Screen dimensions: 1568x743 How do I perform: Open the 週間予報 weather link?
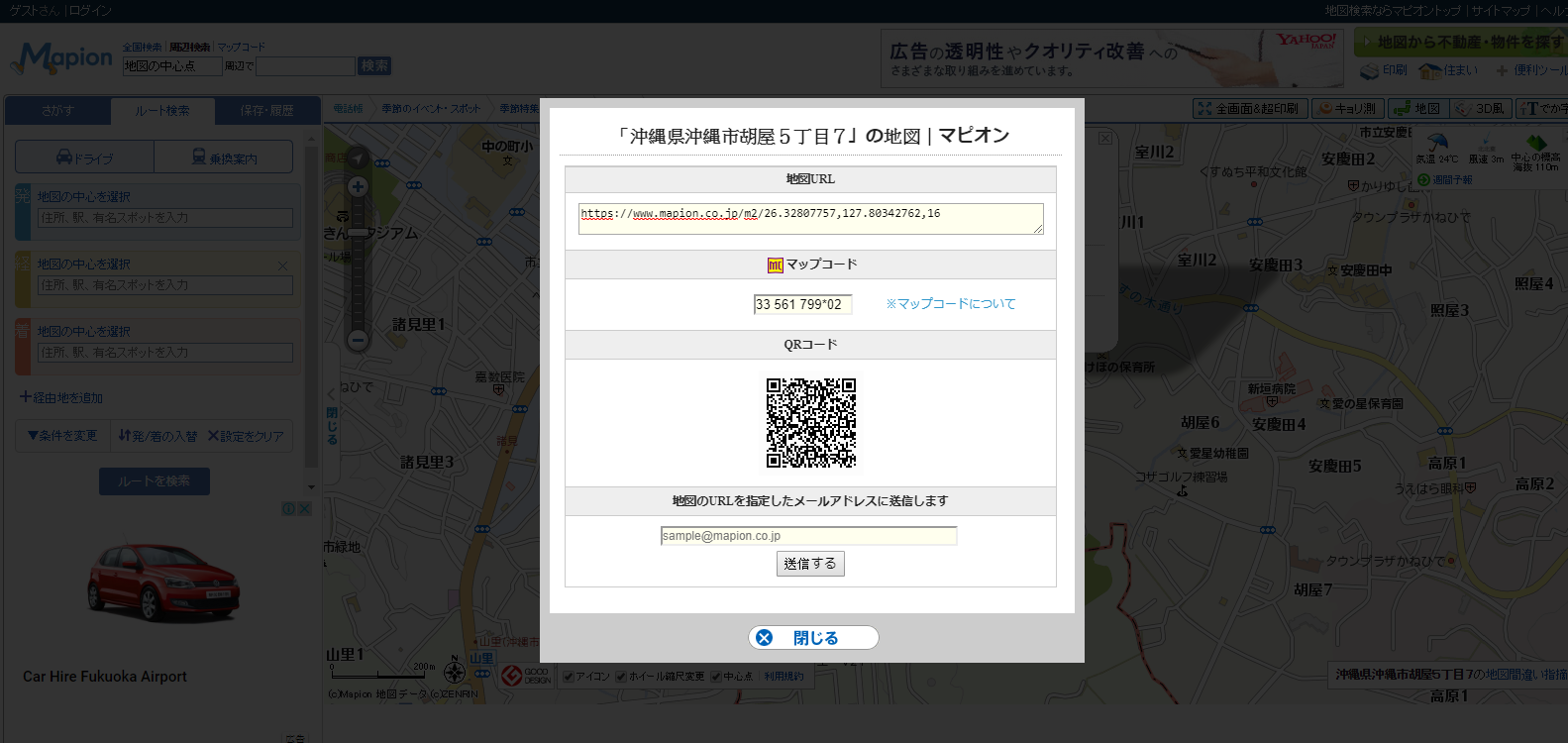coord(1445,180)
